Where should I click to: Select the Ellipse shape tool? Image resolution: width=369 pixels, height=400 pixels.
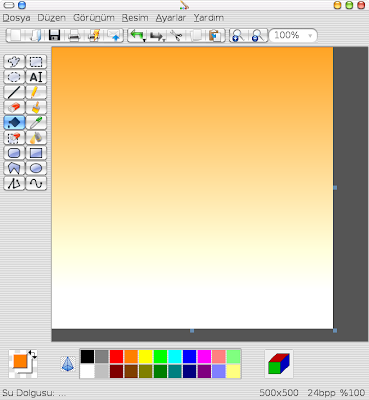click(x=36, y=168)
